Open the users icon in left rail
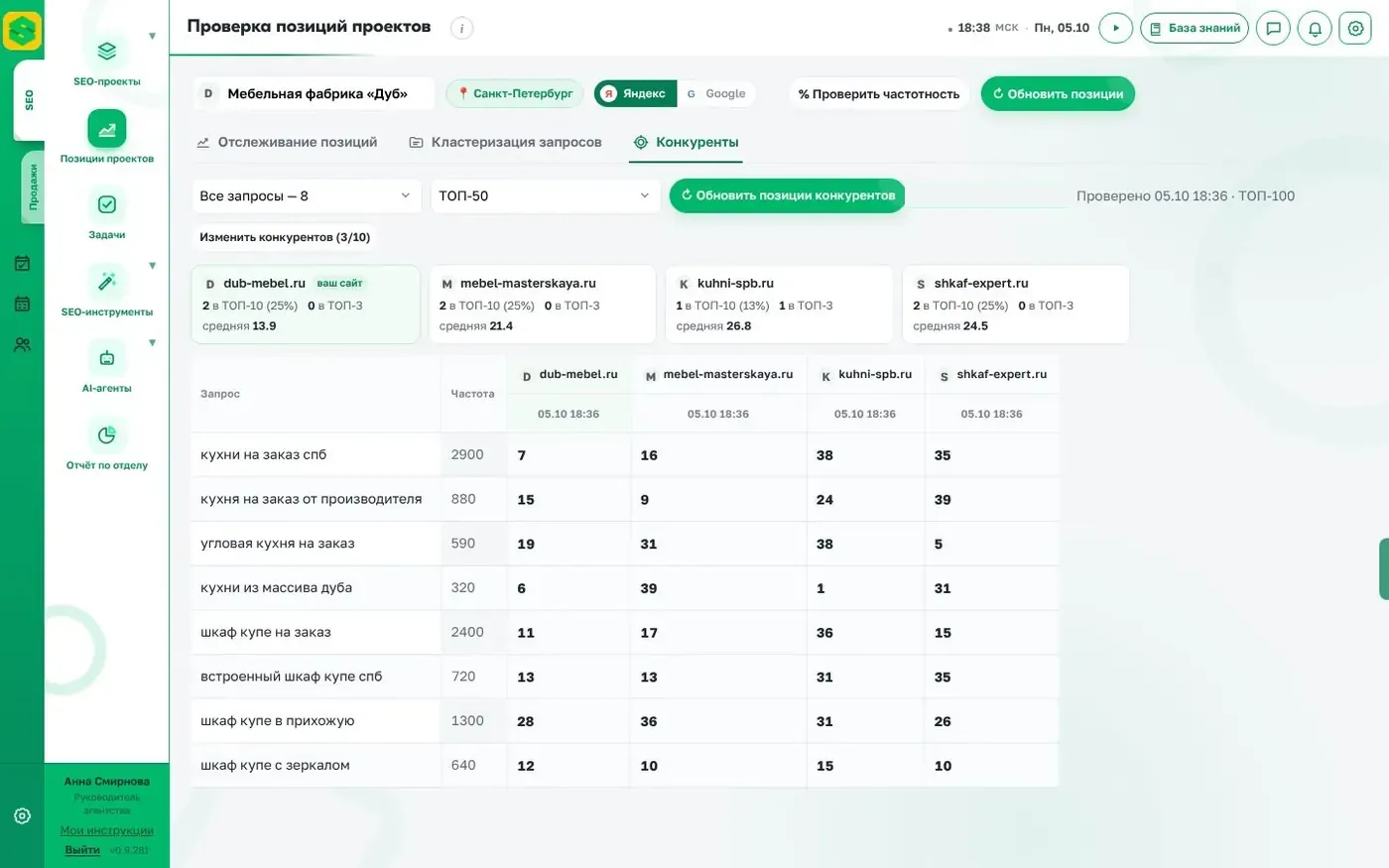This screenshot has height=868, width=1389. (22, 344)
